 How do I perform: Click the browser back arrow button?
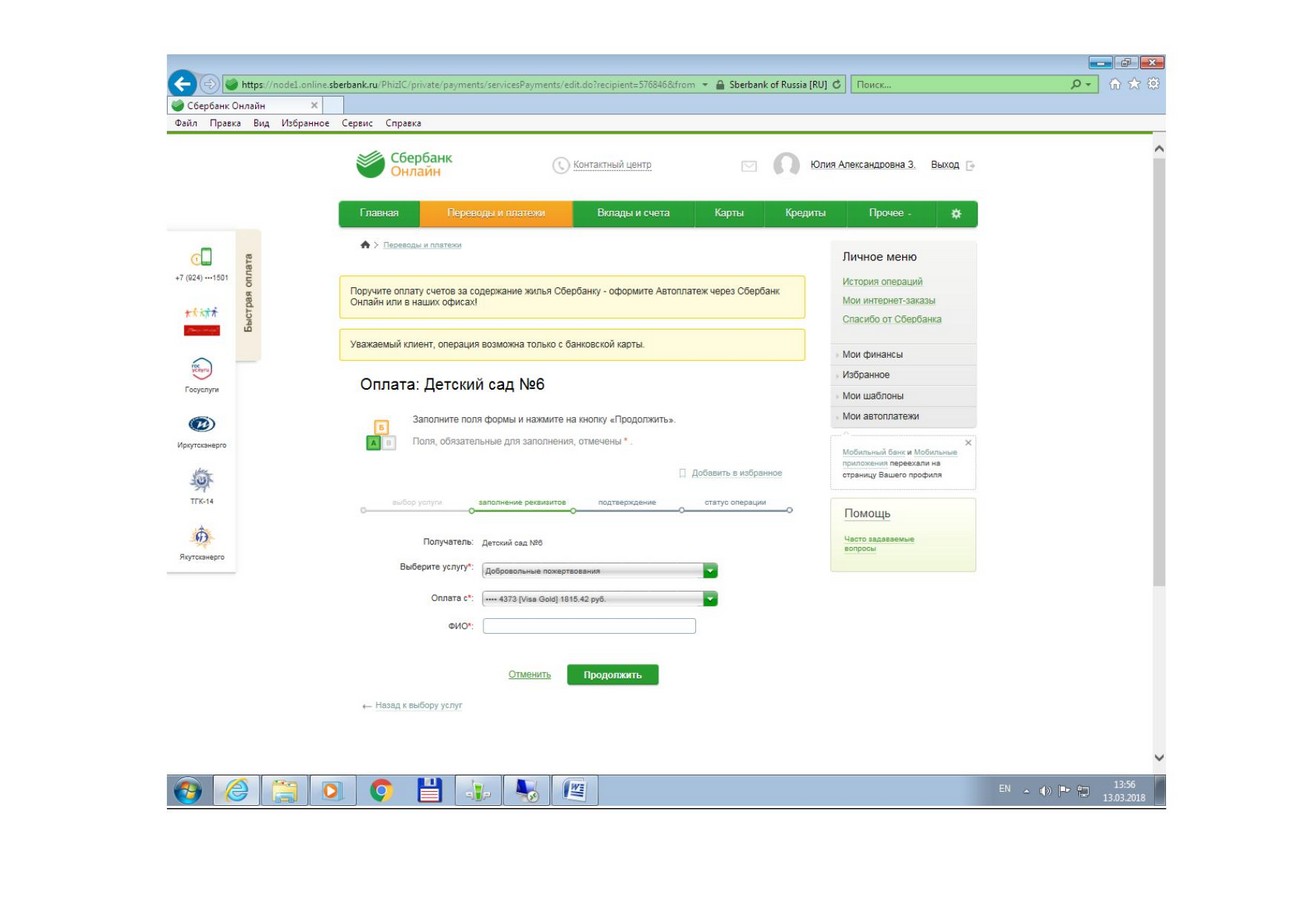(x=181, y=84)
